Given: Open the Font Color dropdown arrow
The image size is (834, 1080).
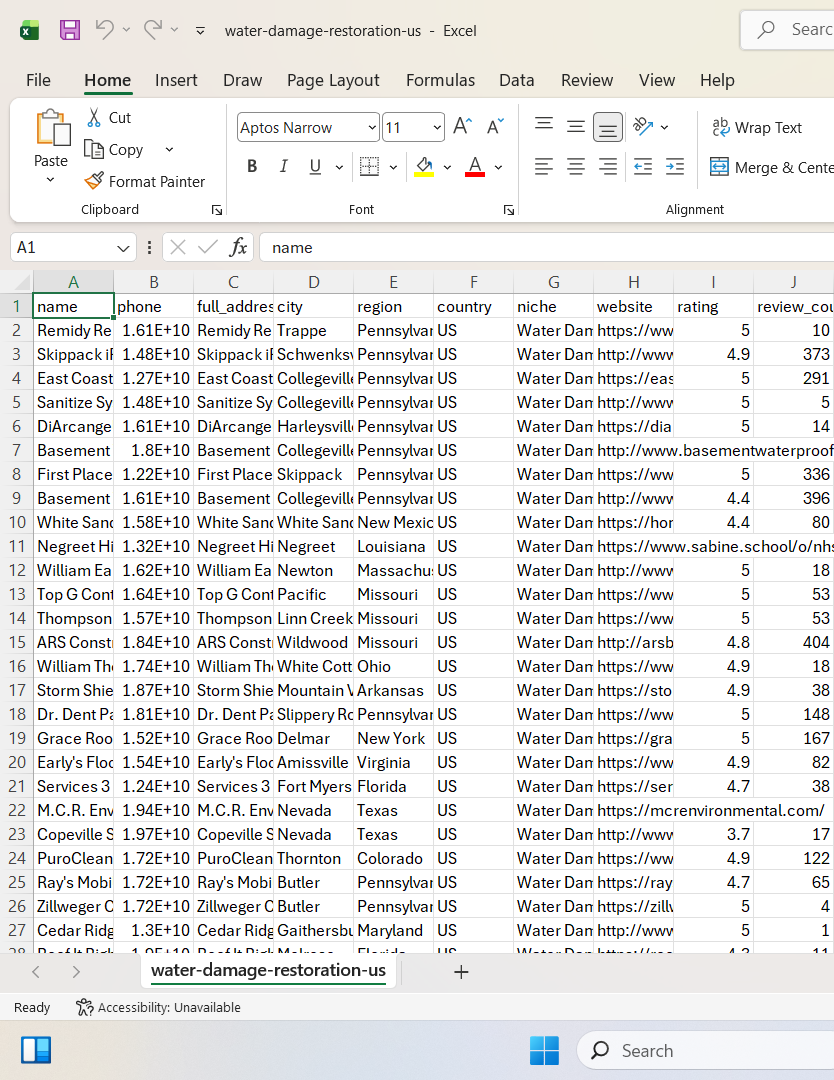Looking at the screenshot, I should tap(499, 167).
